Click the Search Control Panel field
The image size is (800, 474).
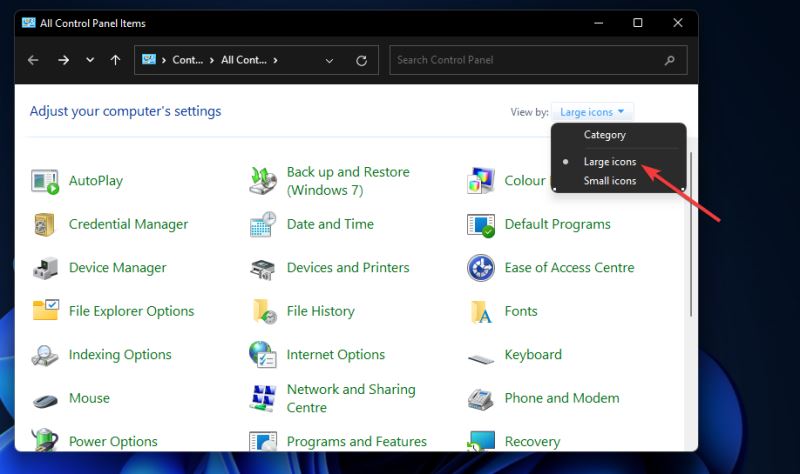[x=530, y=60]
